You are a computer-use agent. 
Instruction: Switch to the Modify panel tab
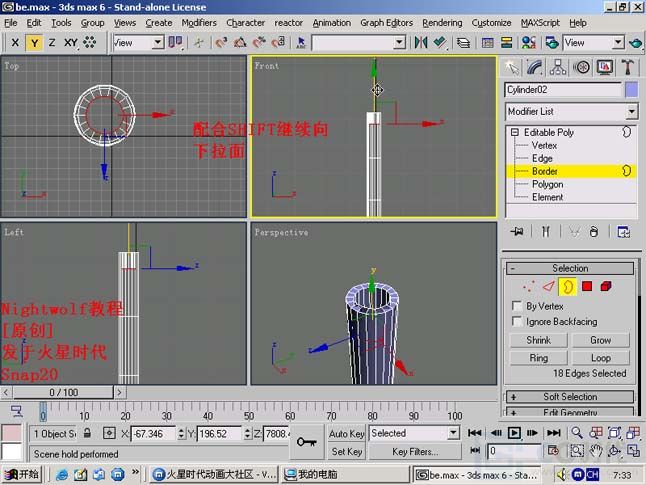[x=534, y=68]
